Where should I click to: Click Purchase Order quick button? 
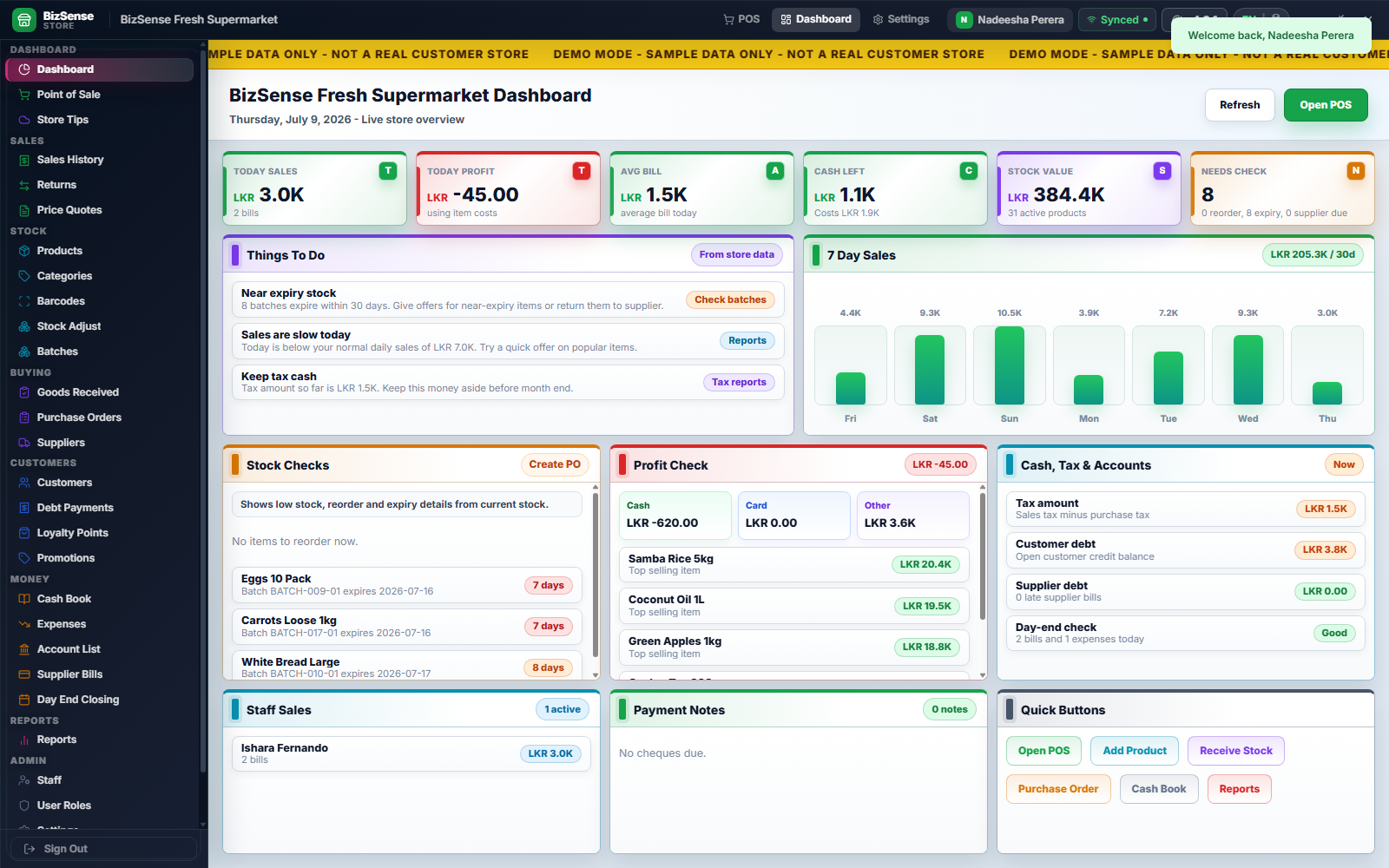coord(1058,789)
